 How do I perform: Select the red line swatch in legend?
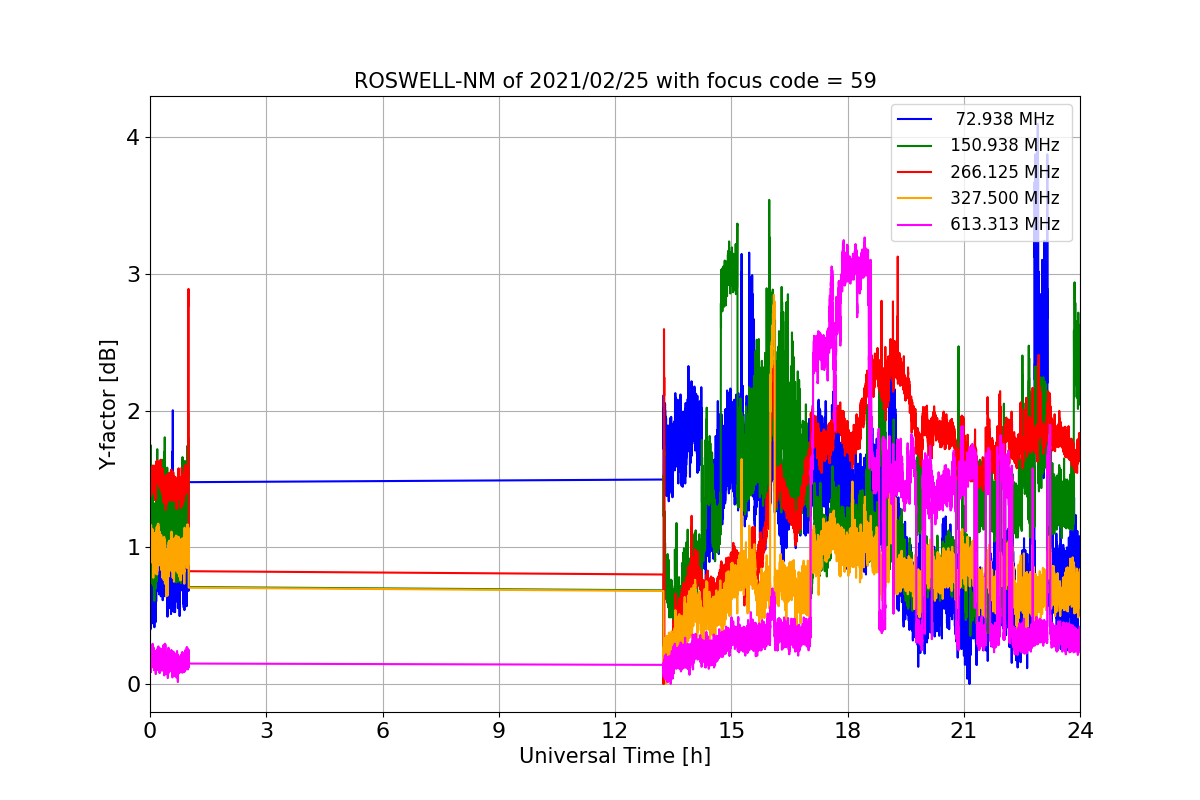(915, 172)
